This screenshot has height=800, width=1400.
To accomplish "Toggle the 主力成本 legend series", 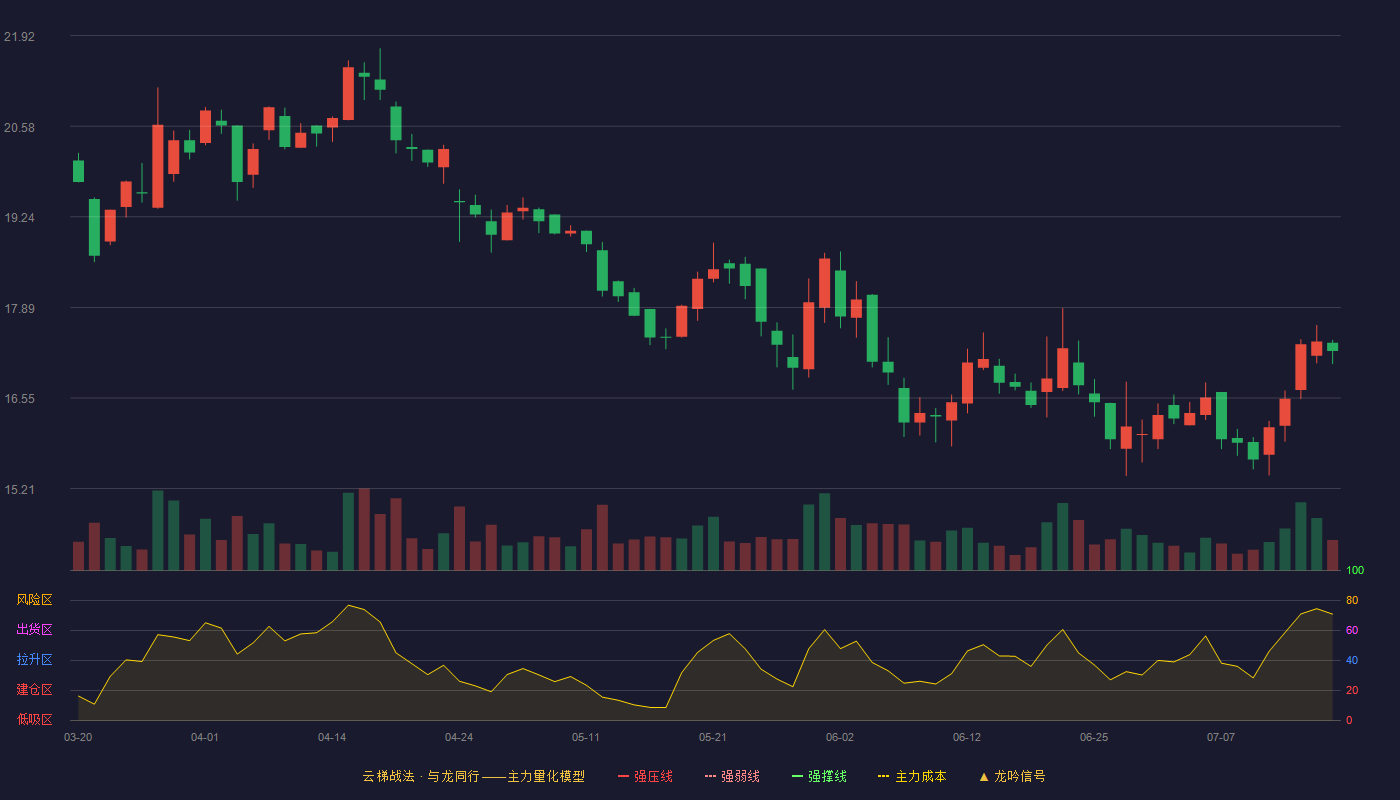I will click(x=912, y=776).
